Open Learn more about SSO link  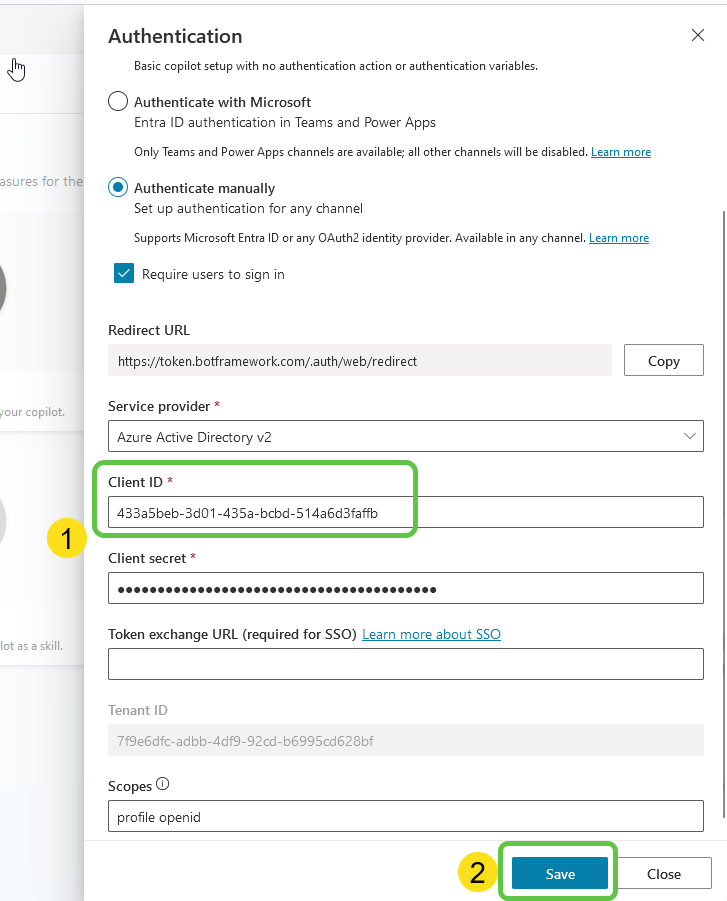[x=431, y=634]
